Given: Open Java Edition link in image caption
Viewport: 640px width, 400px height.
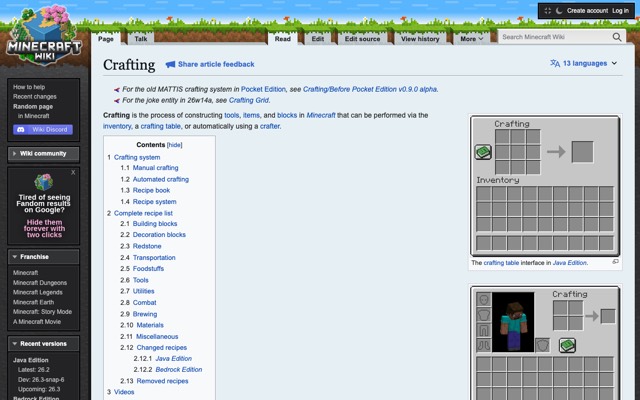Looking at the screenshot, I should (x=569, y=262).
